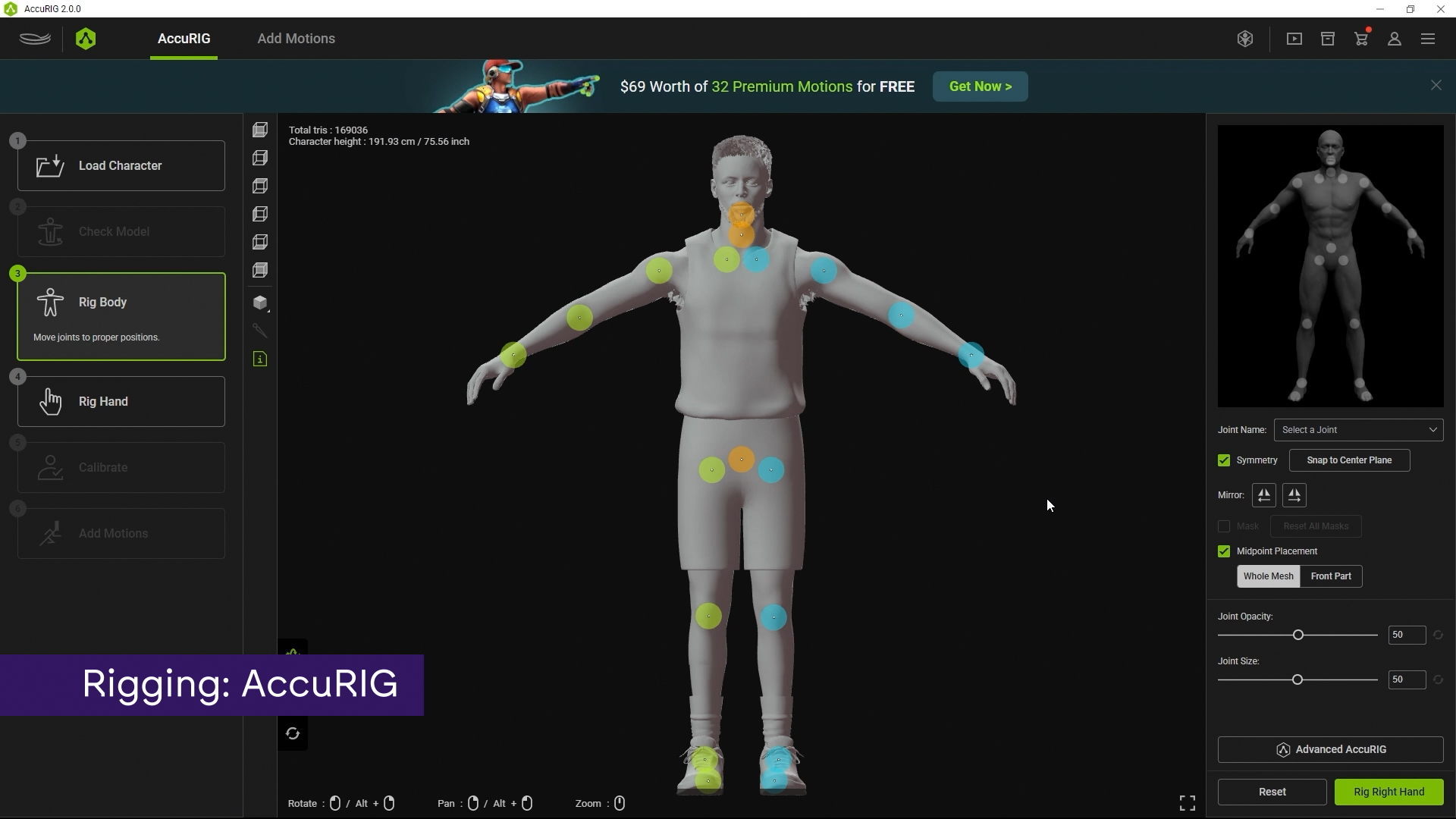Click the user account profile icon
The image size is (1456, 819).
tap(1394, 39)
